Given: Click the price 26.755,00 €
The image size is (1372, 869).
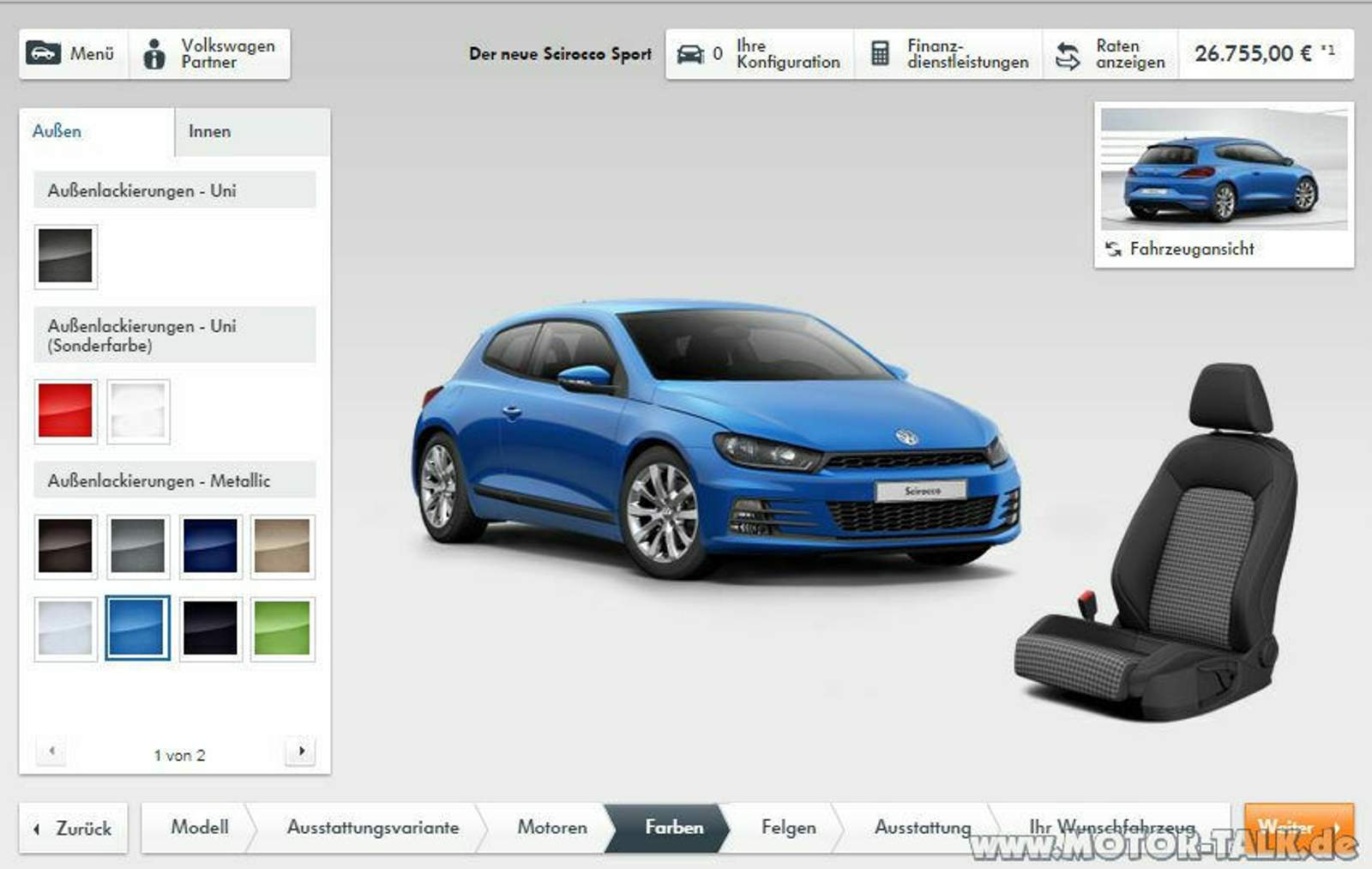Looking at the screenshot, I should coord(1266,54).
